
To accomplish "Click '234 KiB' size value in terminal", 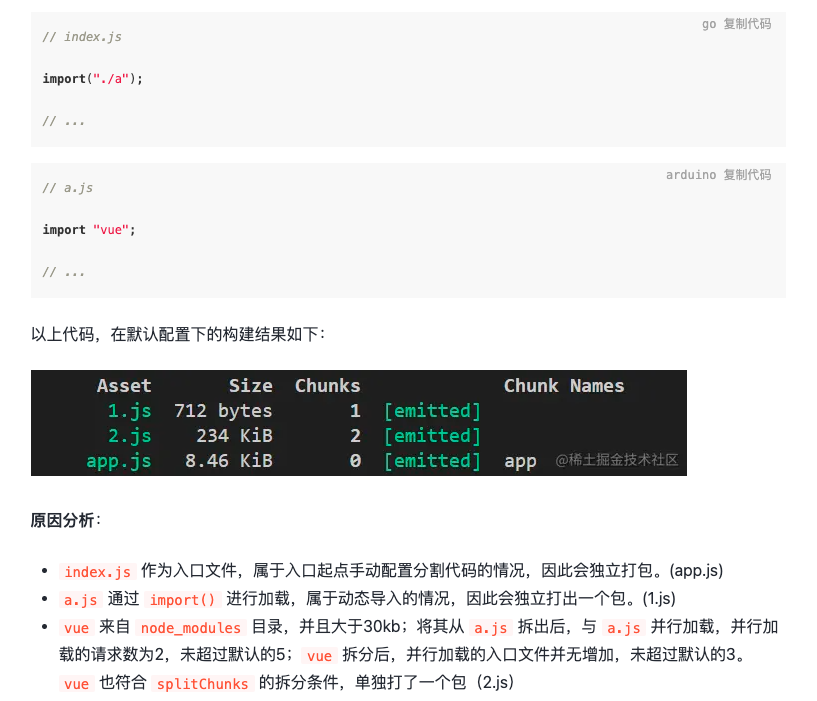I will pos(234,436).
